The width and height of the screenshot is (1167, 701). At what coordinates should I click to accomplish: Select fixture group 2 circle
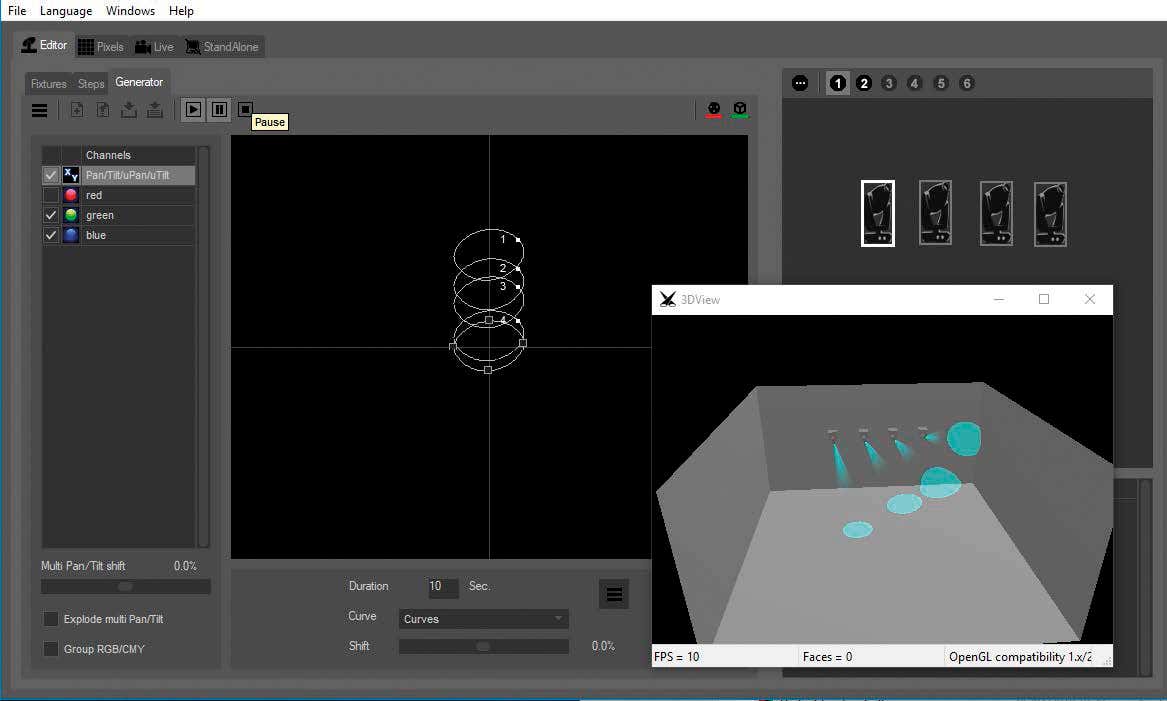pos(863,83)
